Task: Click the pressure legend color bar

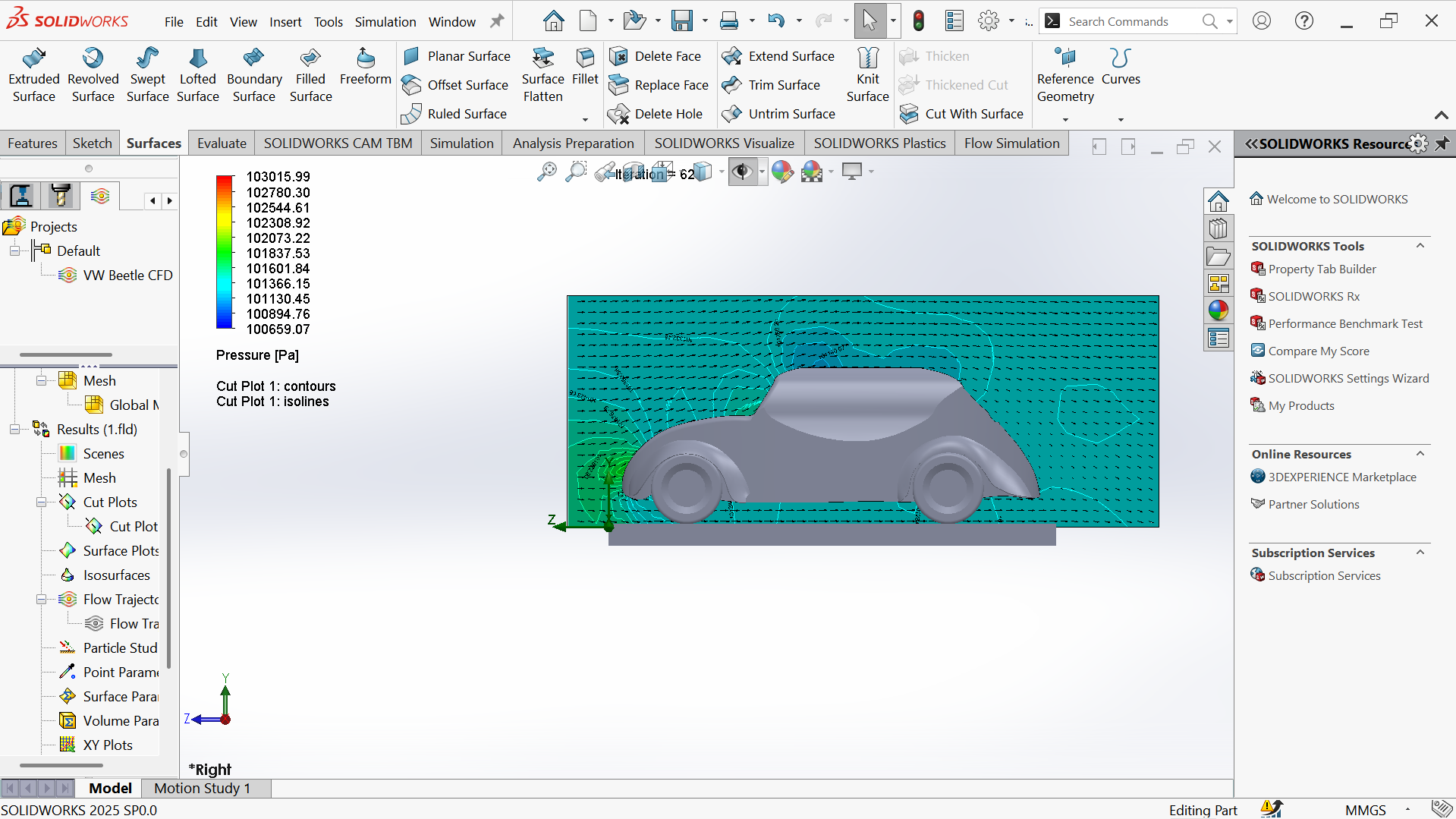Action: [x=225, y=252]
